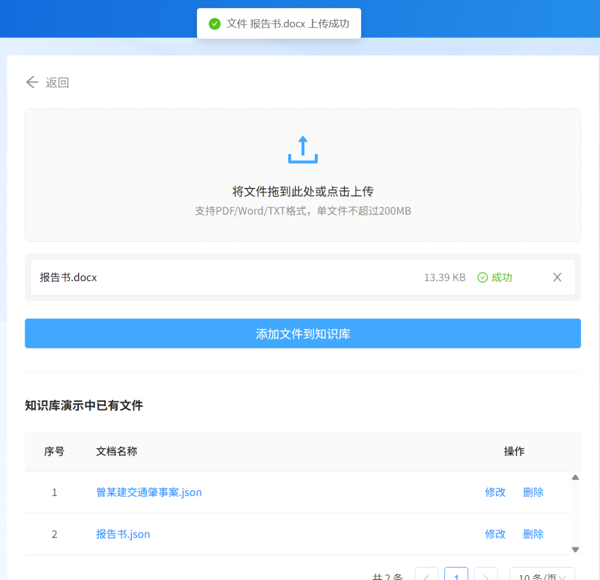Click the green 成功 status check icon
This screenshot has width=600, height=580.
pyautogui.click(x=483, y=277)
